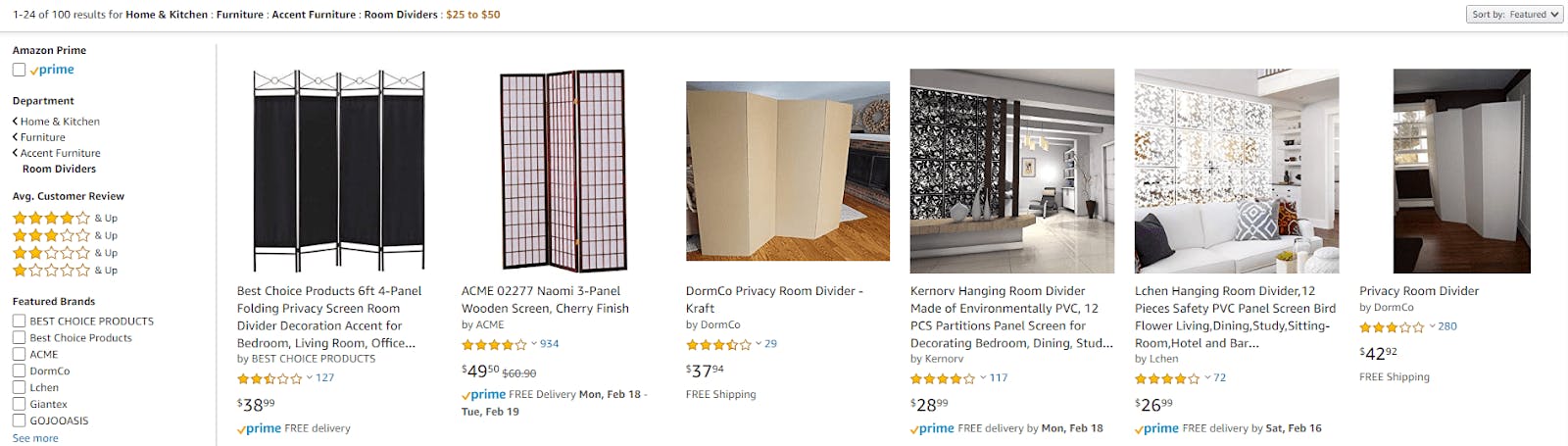
Task: Check the ACME brand filter
Action: pyautogui.click(x=19, y=354)
